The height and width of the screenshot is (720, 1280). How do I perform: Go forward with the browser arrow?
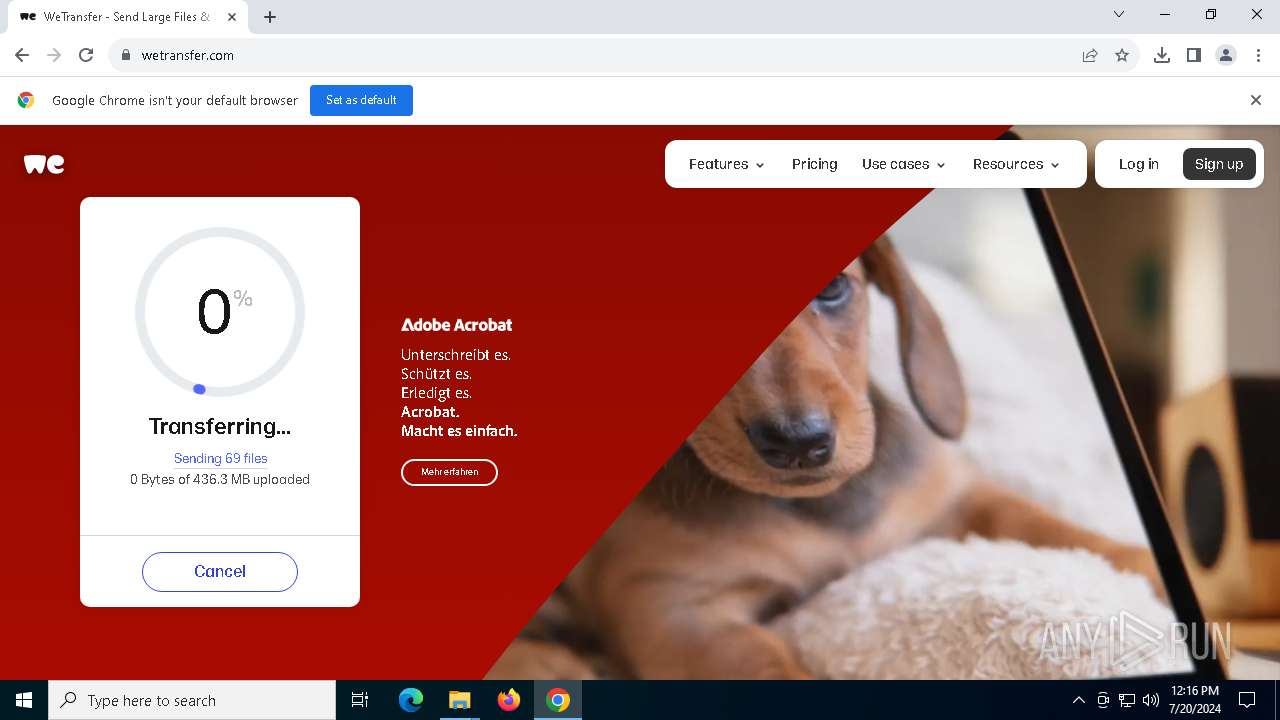point(54,55)
